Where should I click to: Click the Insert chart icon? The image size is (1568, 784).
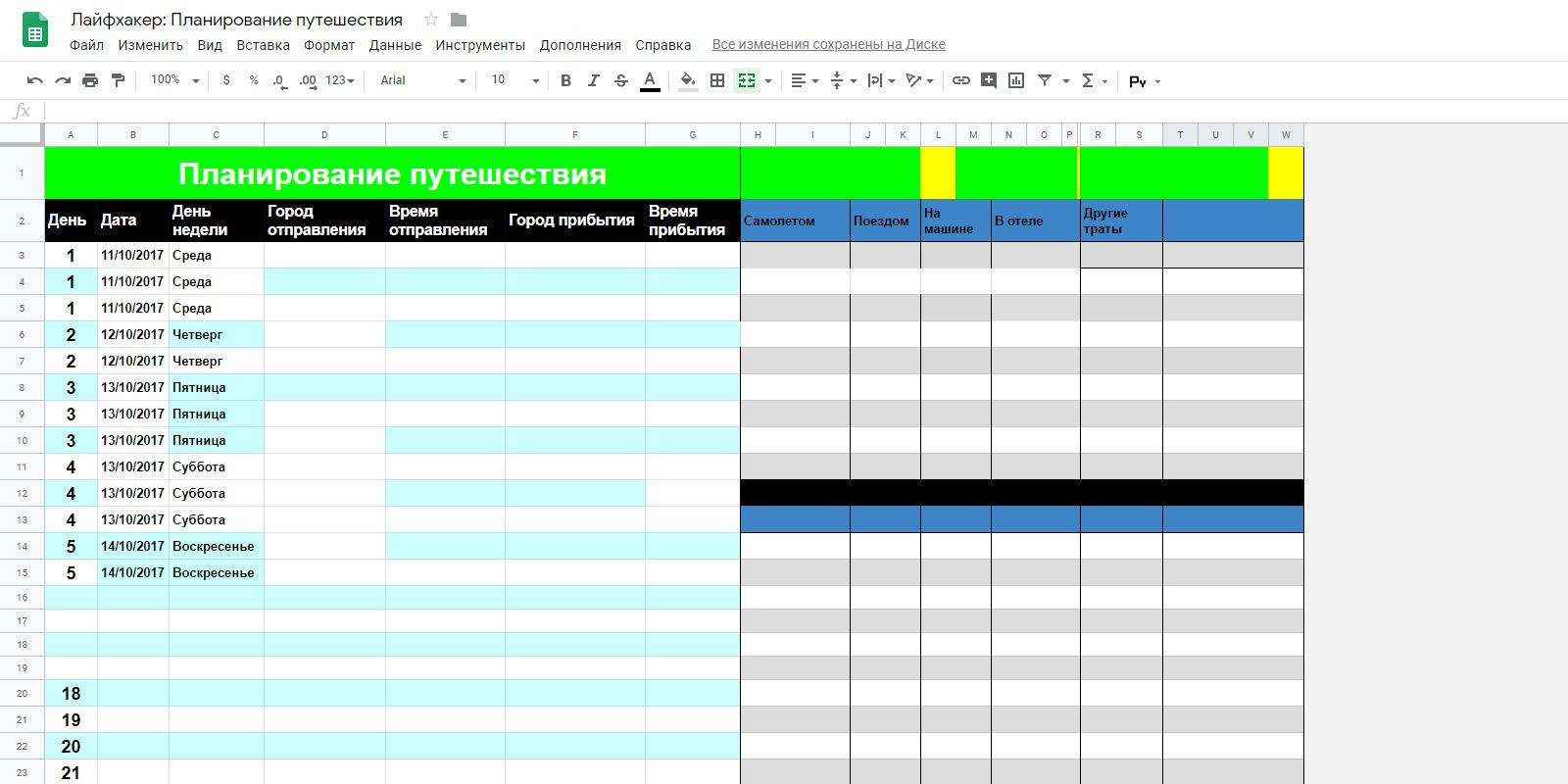1016,80
